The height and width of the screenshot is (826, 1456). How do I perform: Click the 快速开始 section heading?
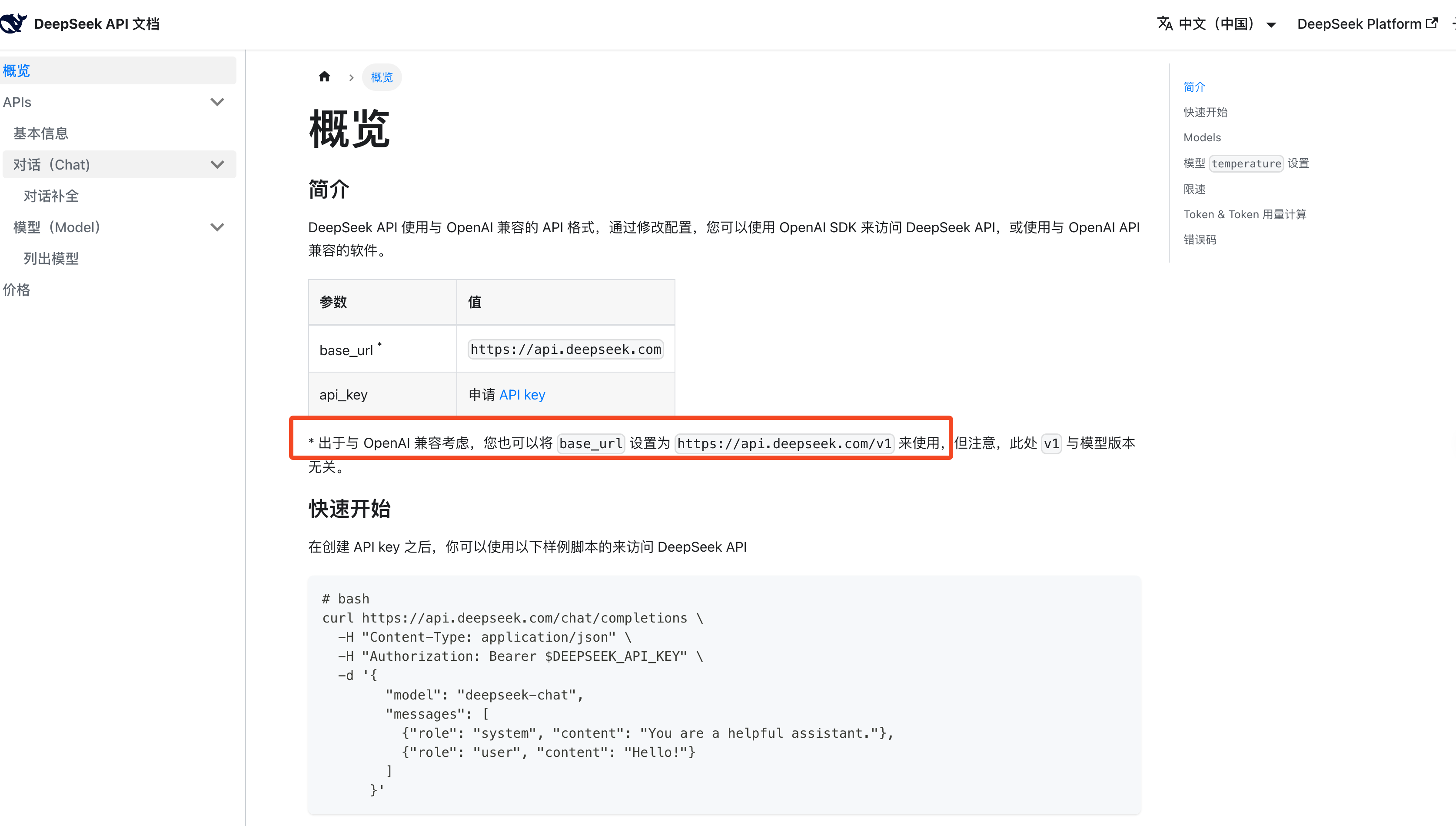[349, 509]
